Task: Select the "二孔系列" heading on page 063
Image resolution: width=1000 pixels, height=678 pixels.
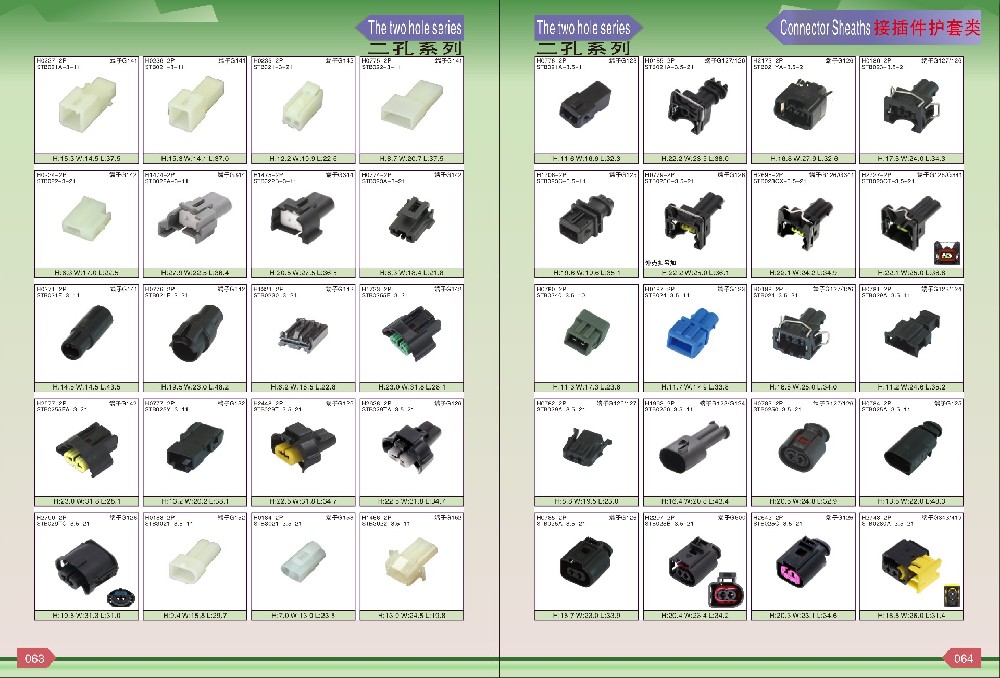Action: click(415, 48)
